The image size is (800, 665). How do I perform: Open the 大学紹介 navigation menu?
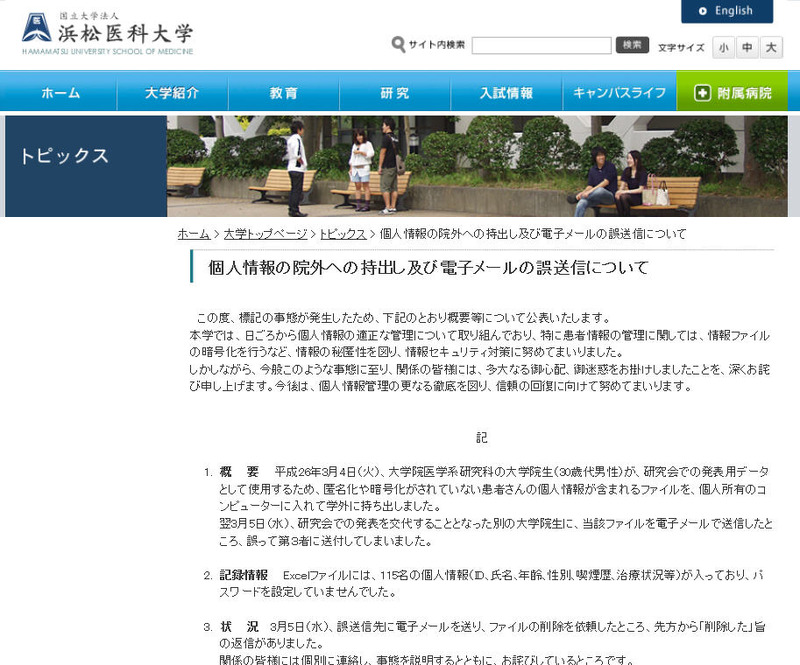(x=172, y=93)
